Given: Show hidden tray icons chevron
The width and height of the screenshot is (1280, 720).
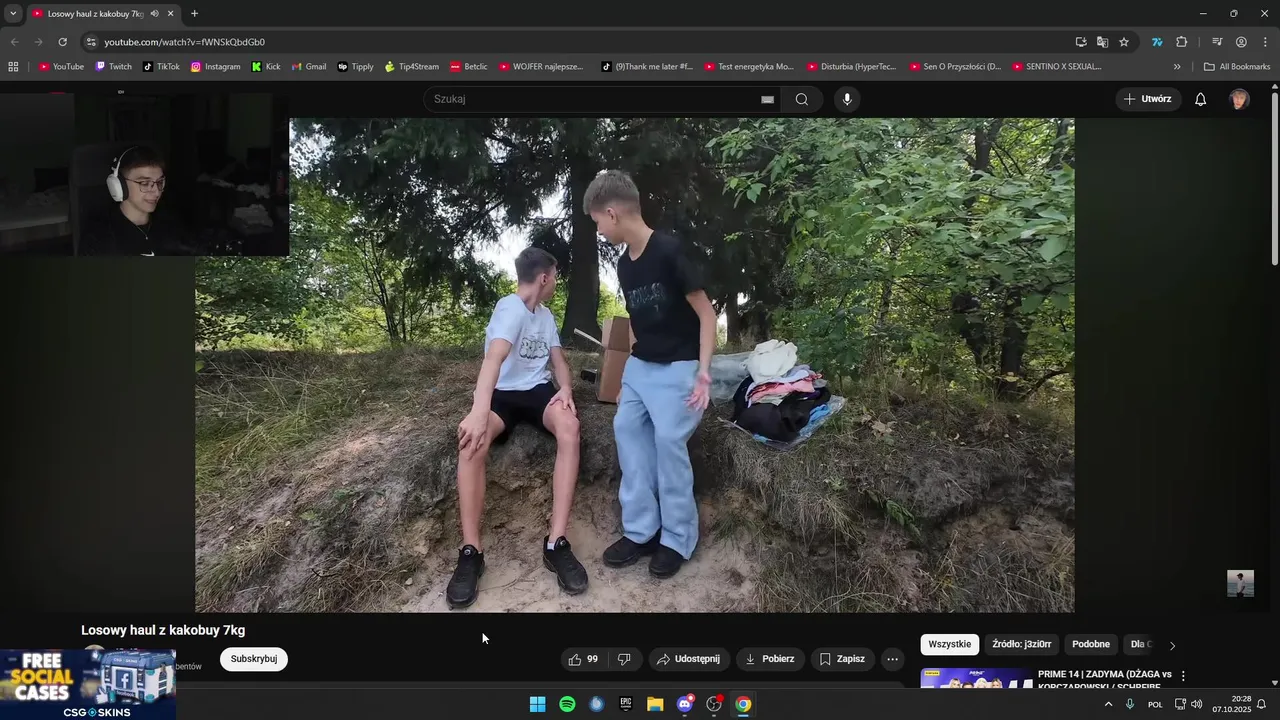Looking at the screenshot, I should pyautogui.click(x=1108, y=704).
